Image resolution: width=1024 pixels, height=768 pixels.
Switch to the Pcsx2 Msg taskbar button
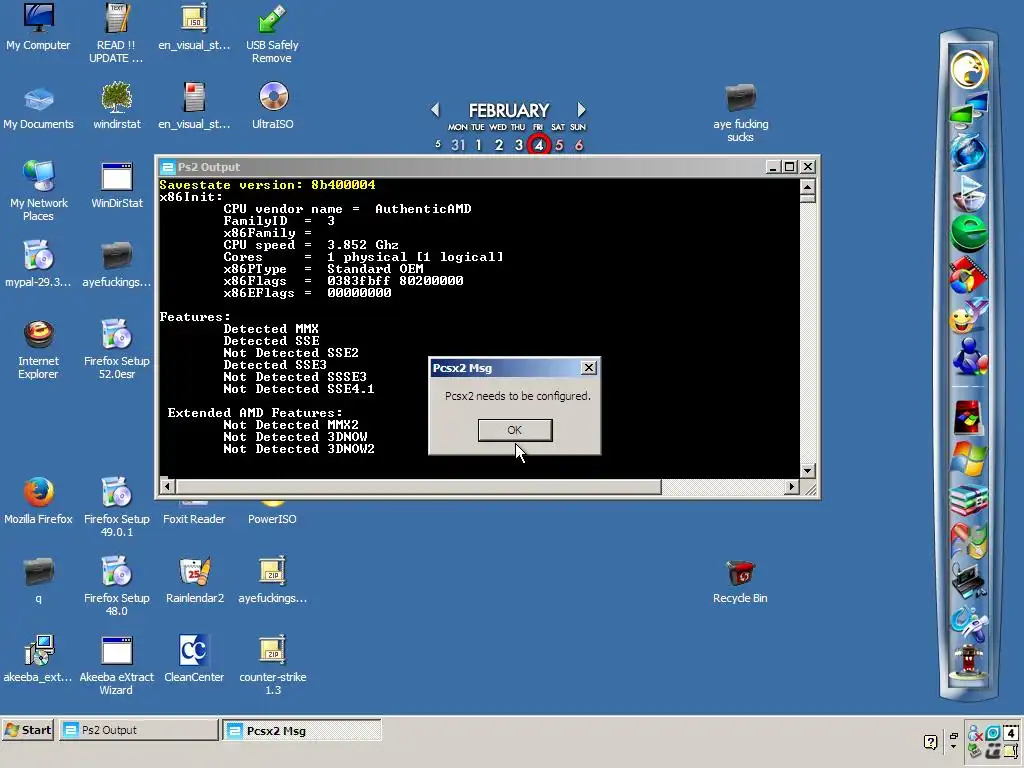pyautogui.click(x=301, y=730)
